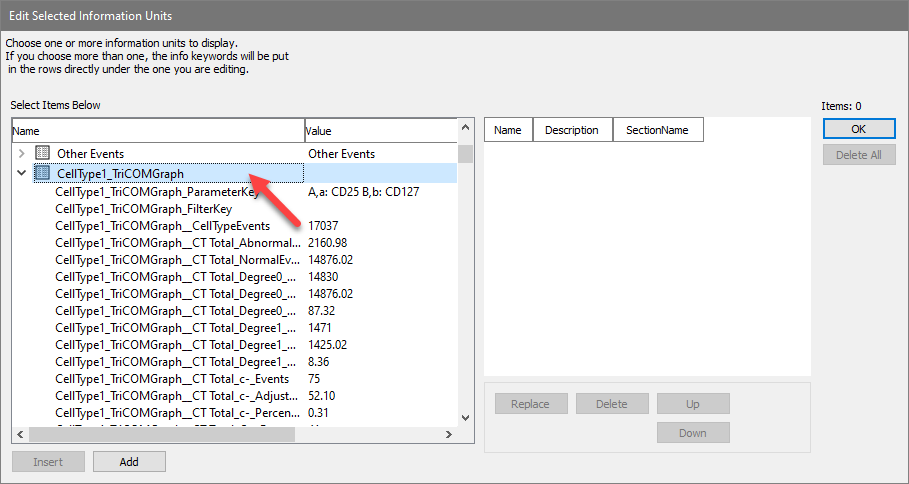Click the Description column header
Screen dimensions: 909x484
click(x=572, y=130)
